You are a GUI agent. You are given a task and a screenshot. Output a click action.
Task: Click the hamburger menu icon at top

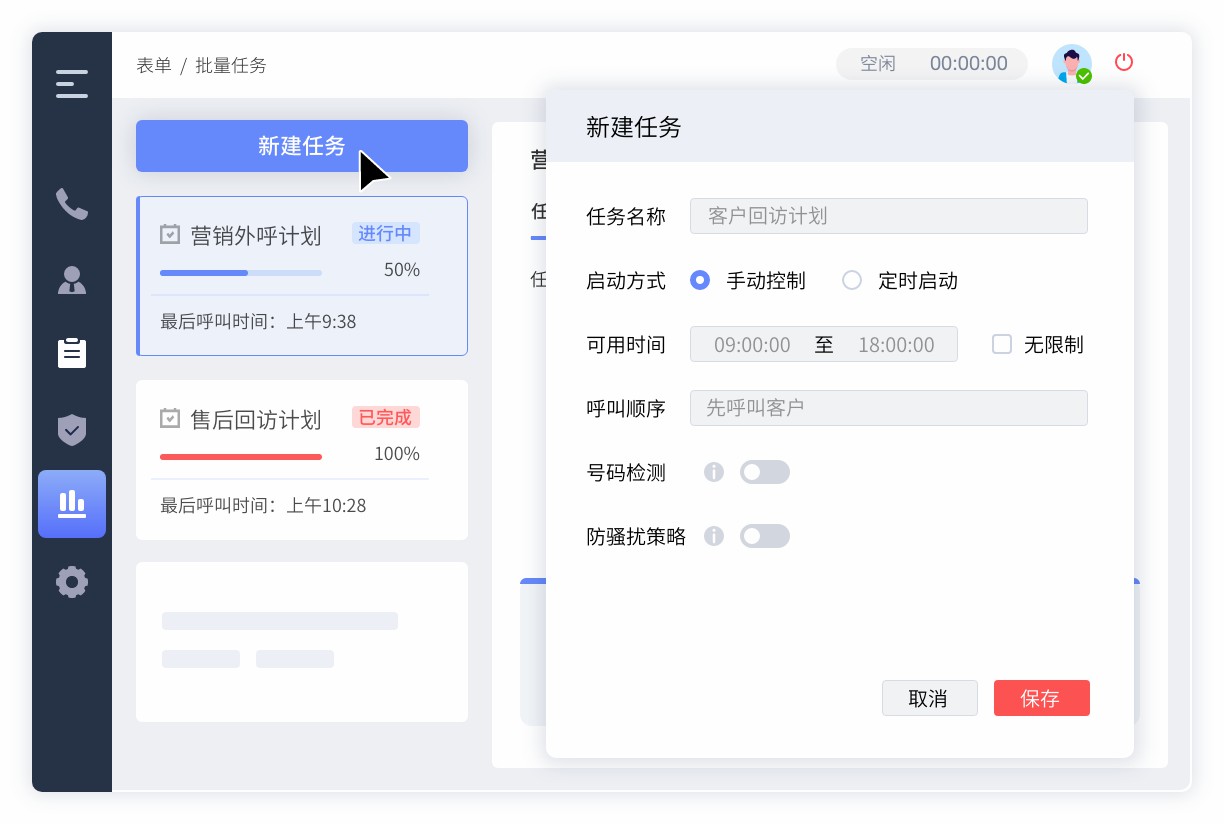(x=71, y=85)
